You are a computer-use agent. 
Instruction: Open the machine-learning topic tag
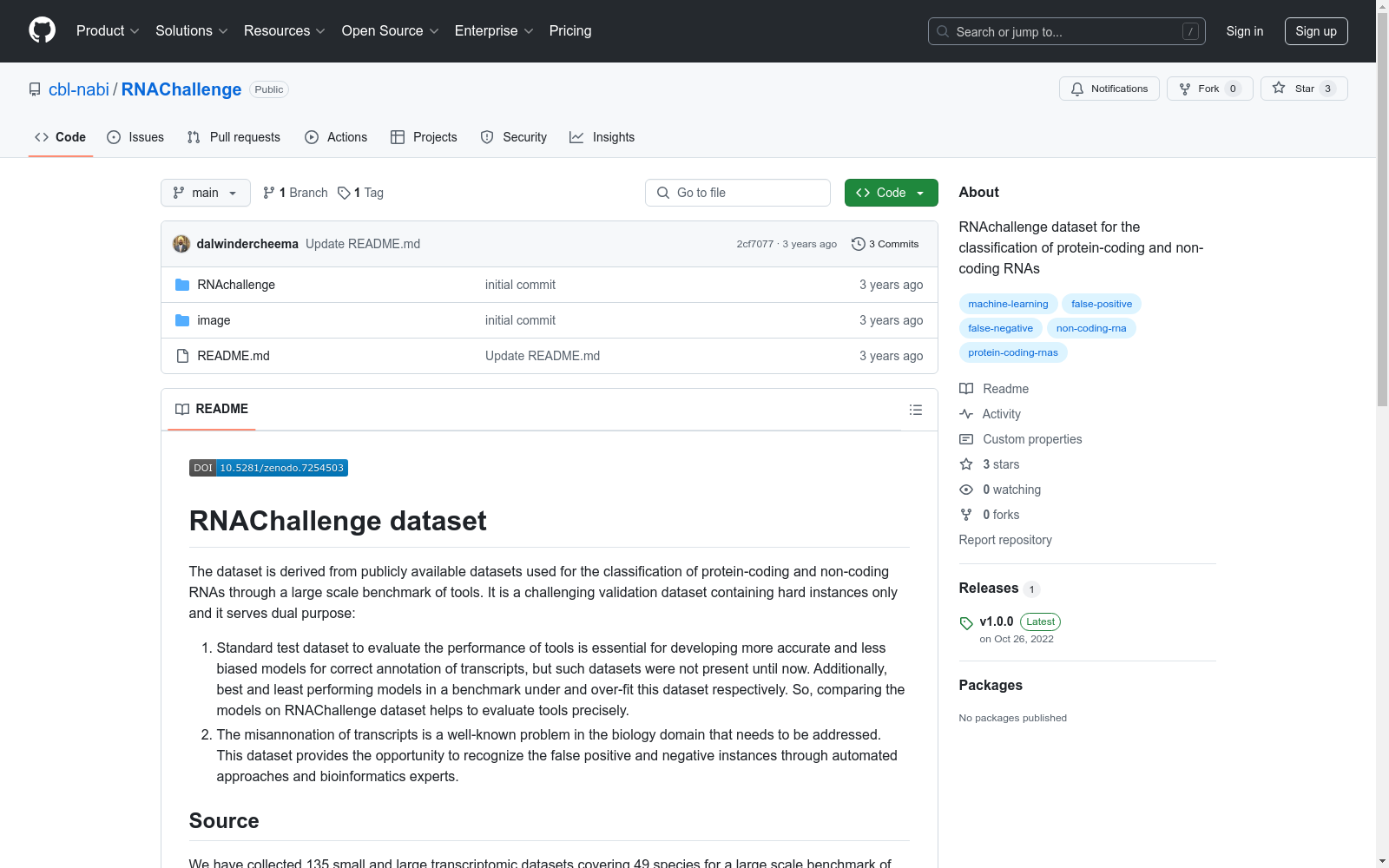point(1008,304)
